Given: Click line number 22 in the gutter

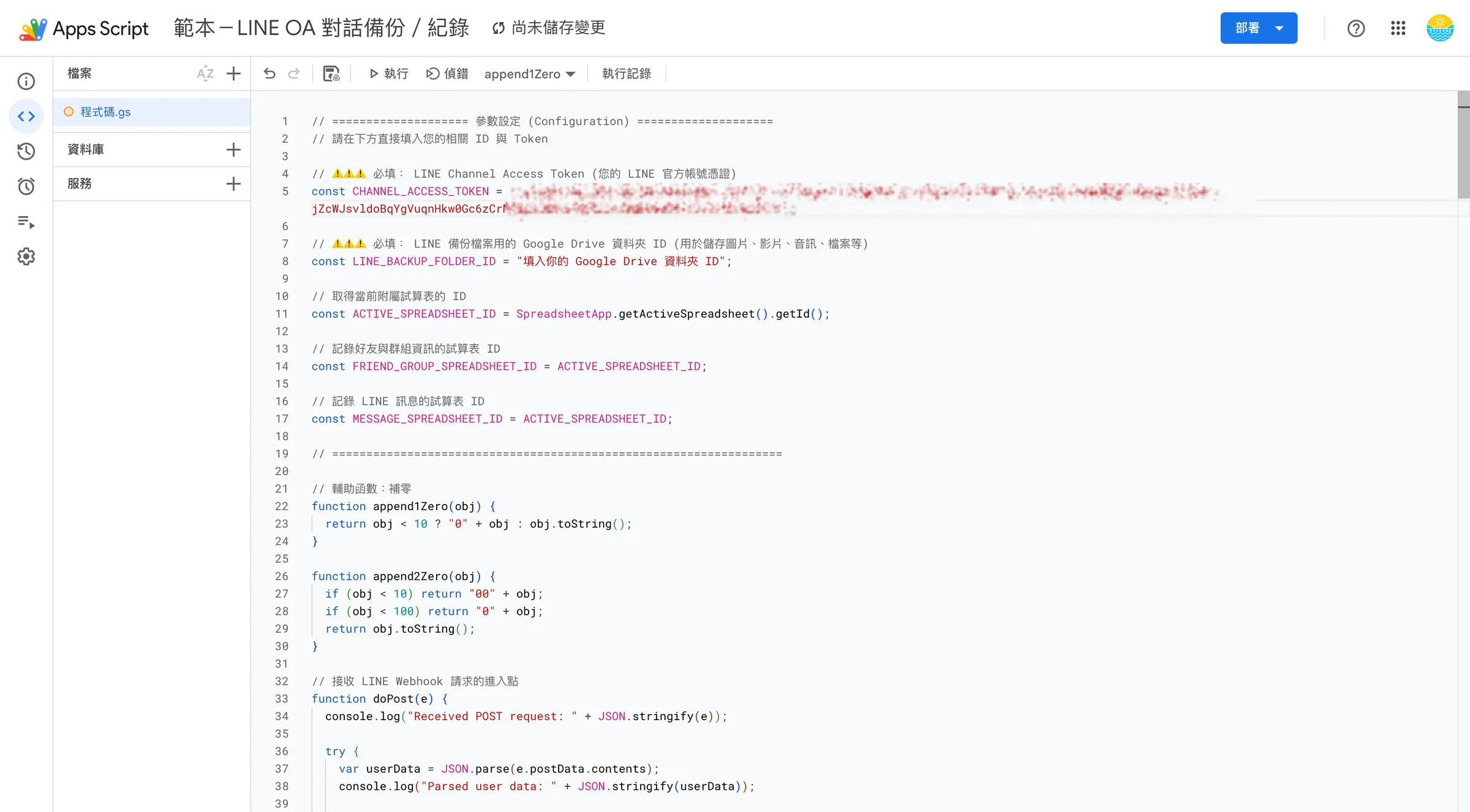Looking at the screenshot, I should point(282,506).
